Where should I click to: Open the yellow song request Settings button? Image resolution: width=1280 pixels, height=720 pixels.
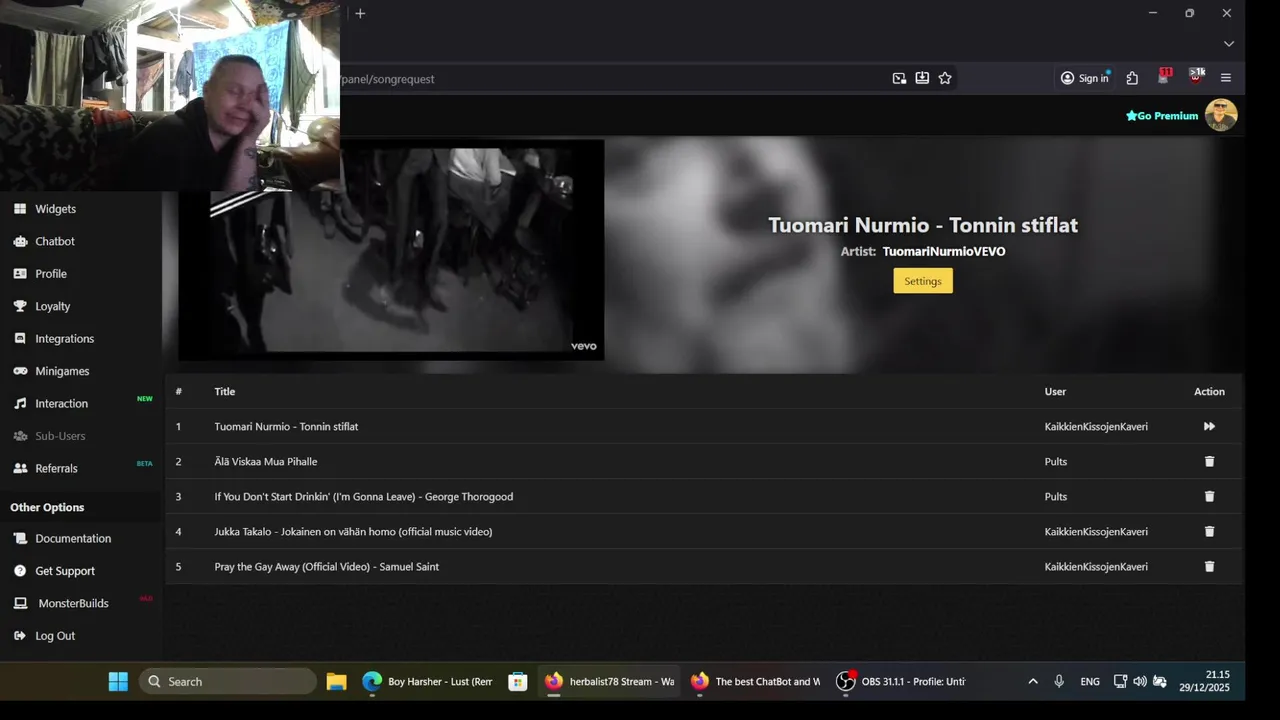tap(922, 281)
